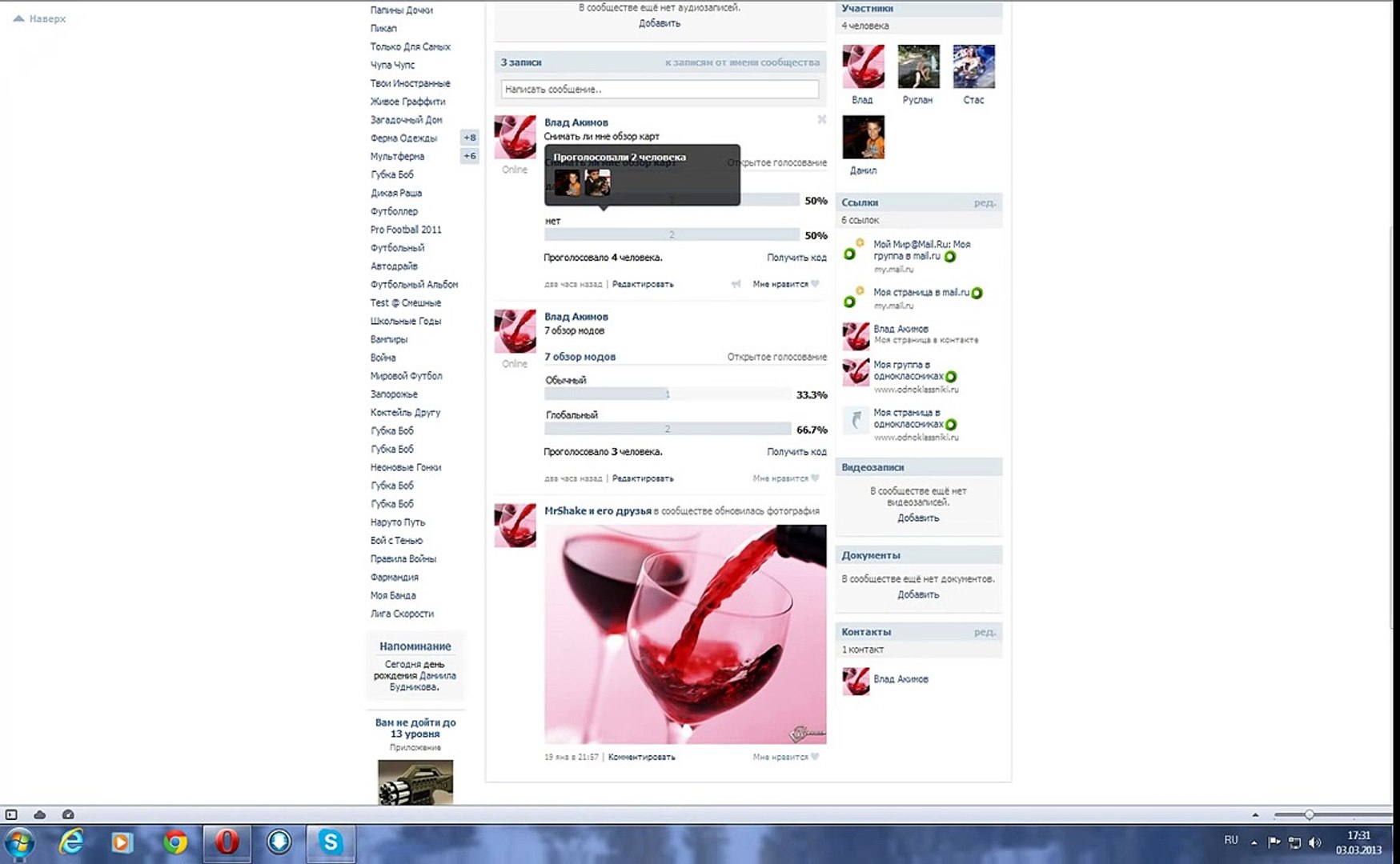Open Skype from the taskbar
1400x864 pixels.
[x=331, y=842]
